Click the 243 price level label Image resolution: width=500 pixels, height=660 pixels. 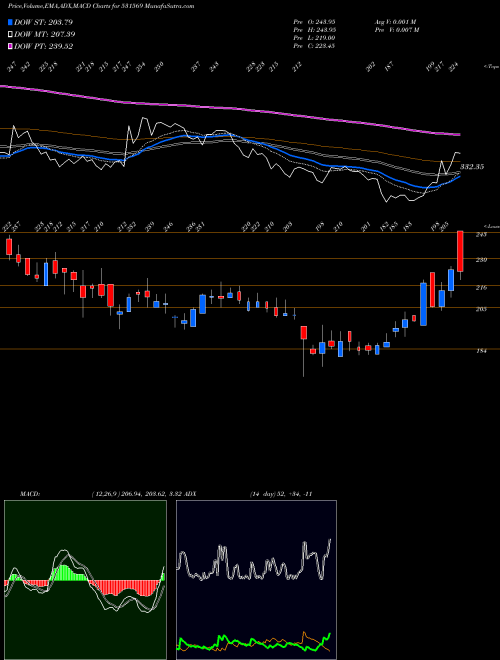(481, 234)
